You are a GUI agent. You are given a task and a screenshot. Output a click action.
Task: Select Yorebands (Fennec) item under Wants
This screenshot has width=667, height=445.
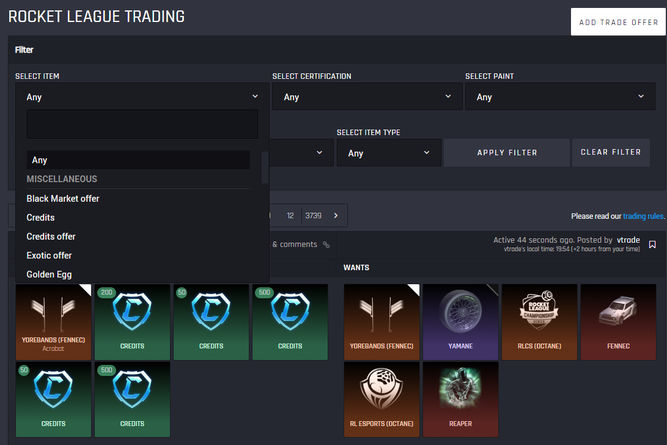382,322
